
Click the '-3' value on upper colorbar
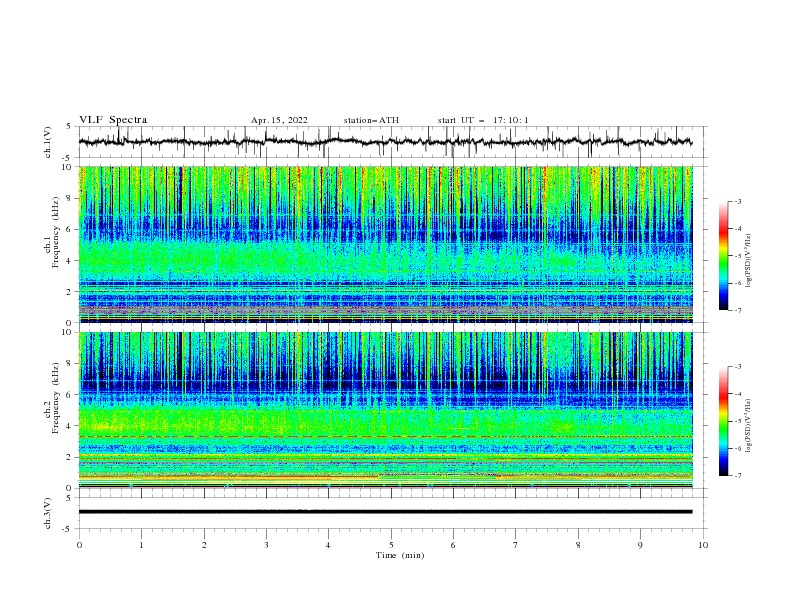coord(737,201)
